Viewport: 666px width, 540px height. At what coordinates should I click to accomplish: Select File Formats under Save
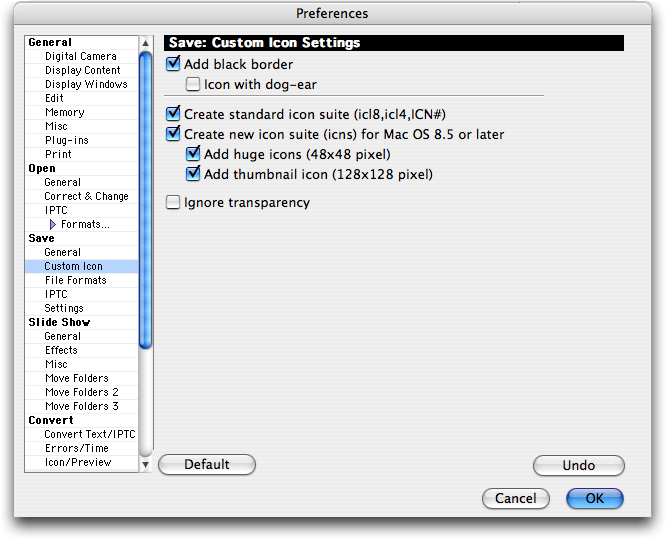coord(75,281)
